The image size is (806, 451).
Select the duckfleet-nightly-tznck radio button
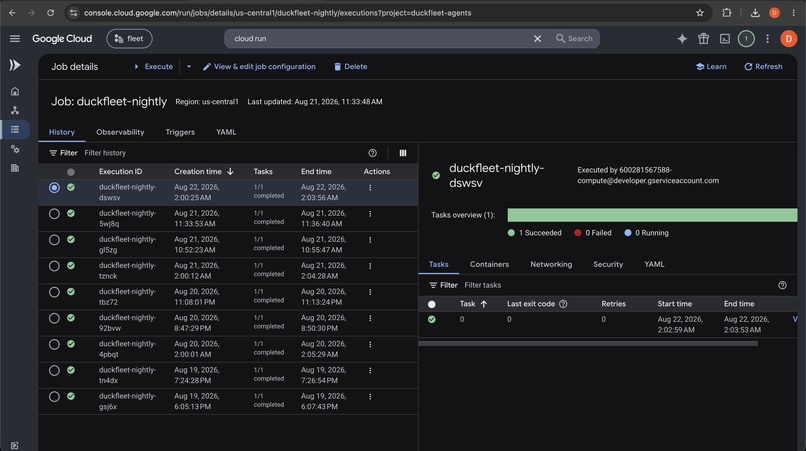(x=54, y=266)
